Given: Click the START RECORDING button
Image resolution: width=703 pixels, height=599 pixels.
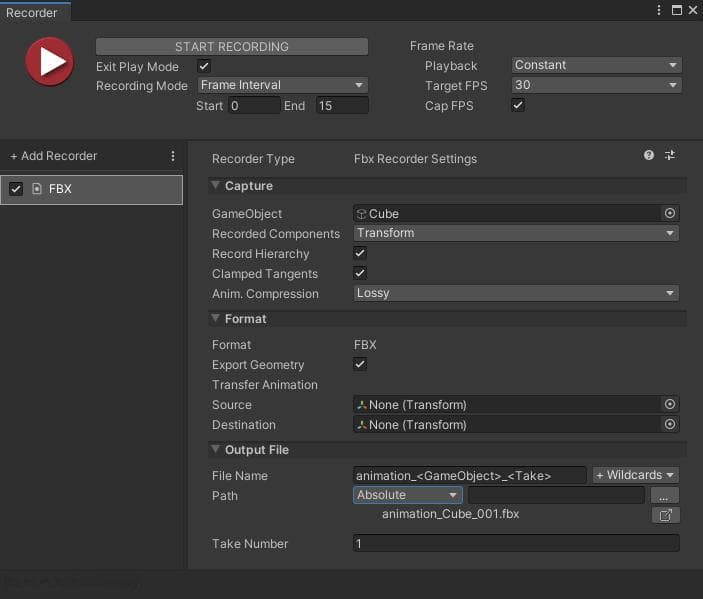Looking at the screenshot, I should [x=232, y=47].
